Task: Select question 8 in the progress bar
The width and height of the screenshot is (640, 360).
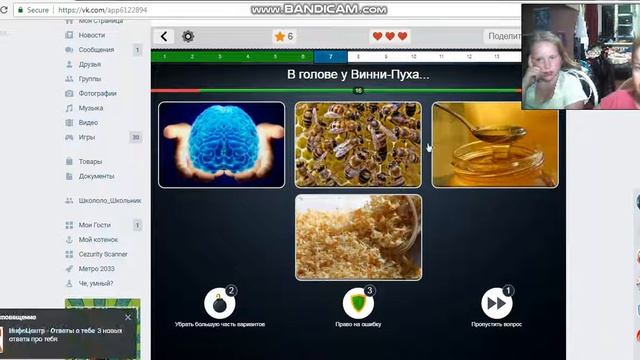Action: click(x=358, y=57)
